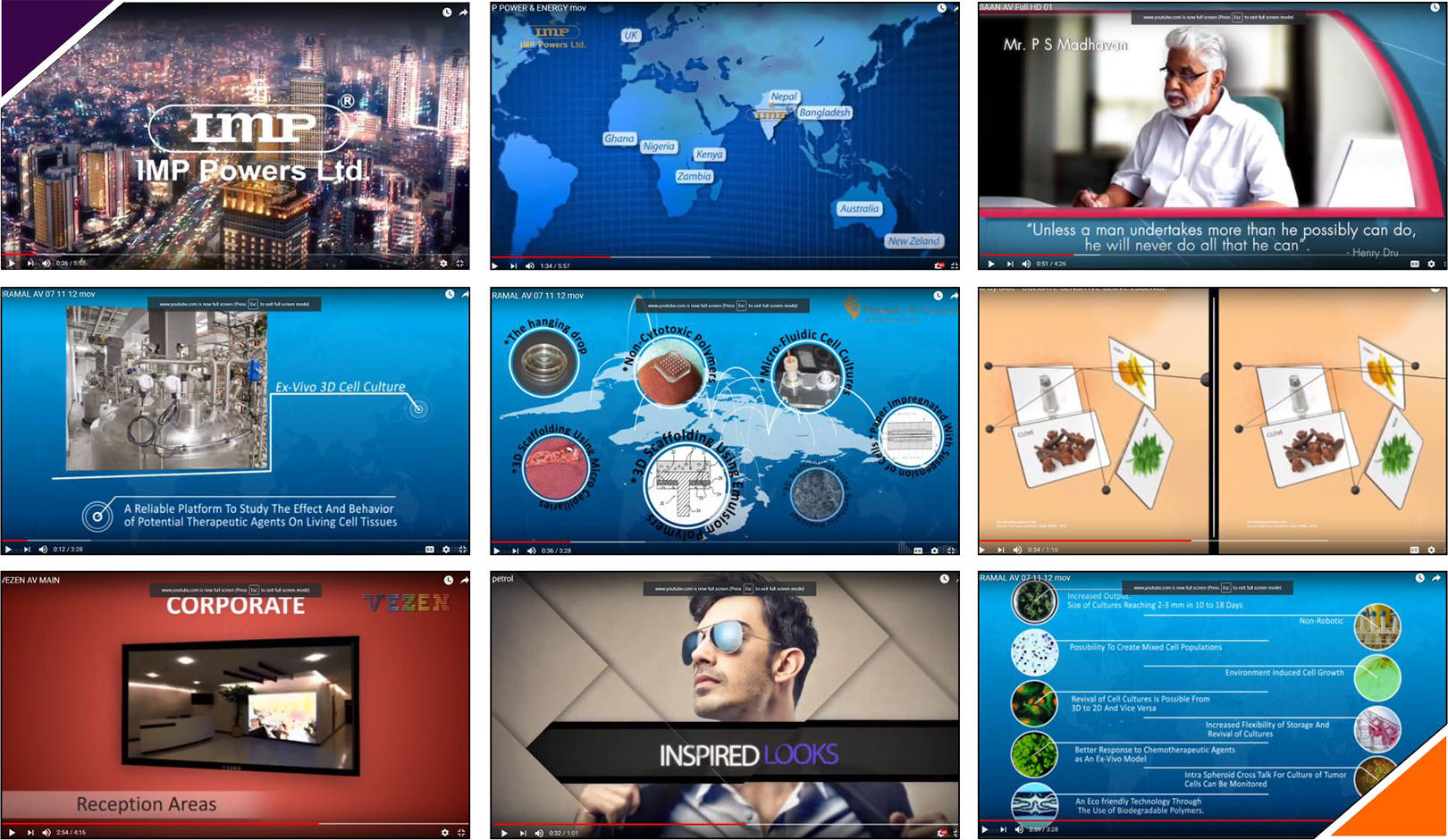Click Watch Later on hanging drop scaffolding video

click(x=938, y=295)
